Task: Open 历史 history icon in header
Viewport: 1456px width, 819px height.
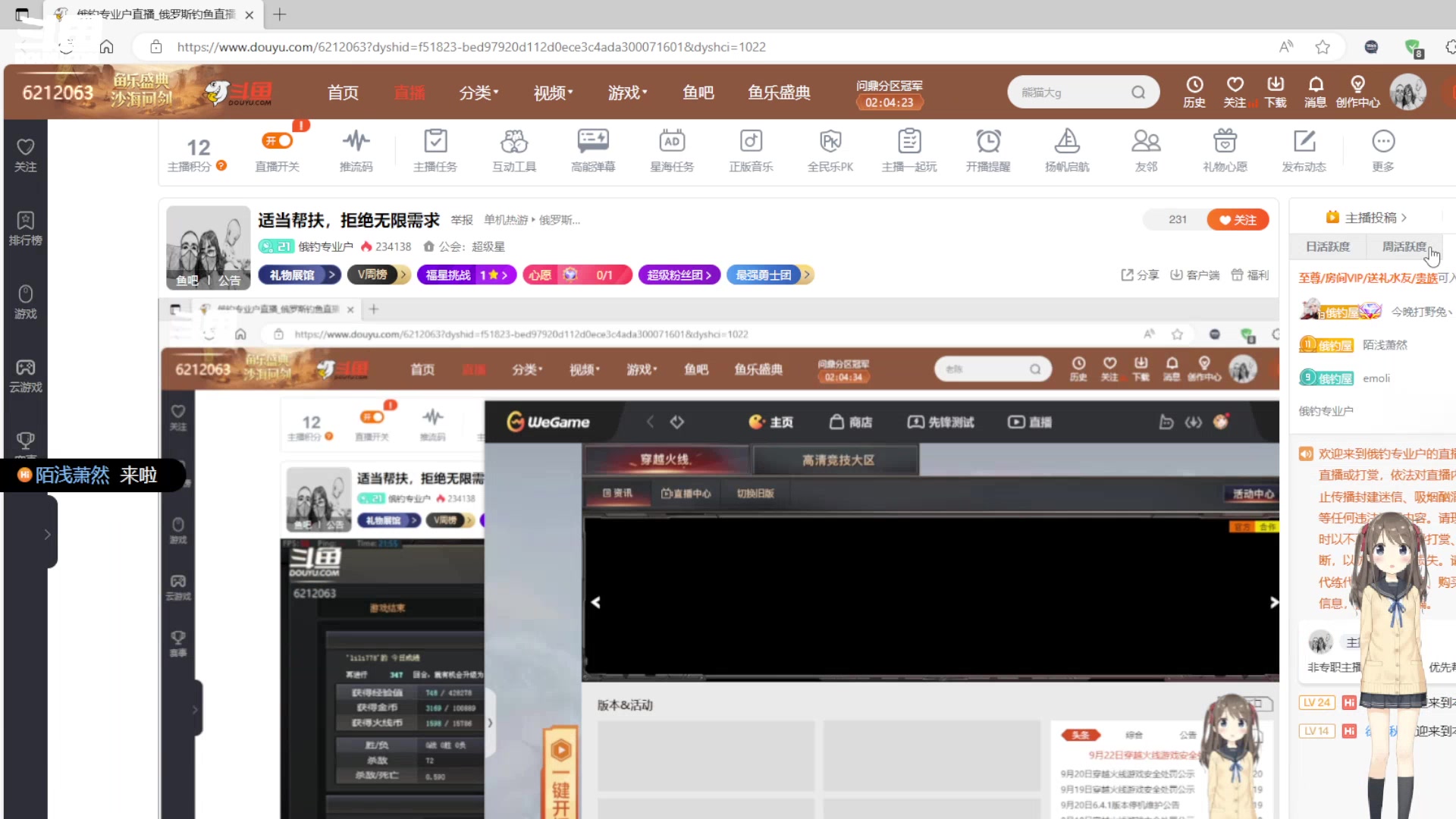Action: 1194,92
